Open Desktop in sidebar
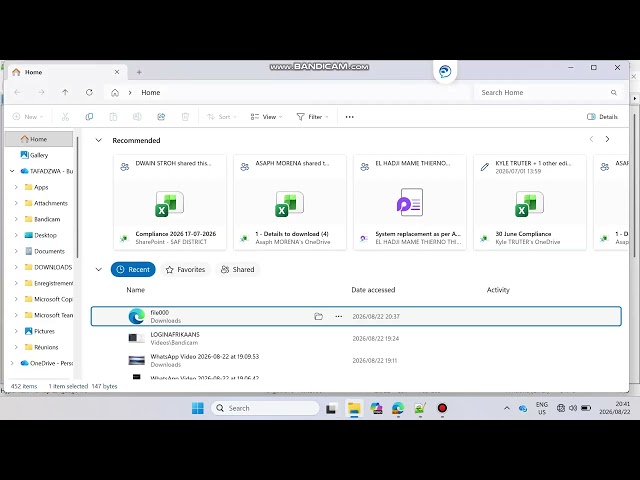The image size is (640, 480). (45, 236)
